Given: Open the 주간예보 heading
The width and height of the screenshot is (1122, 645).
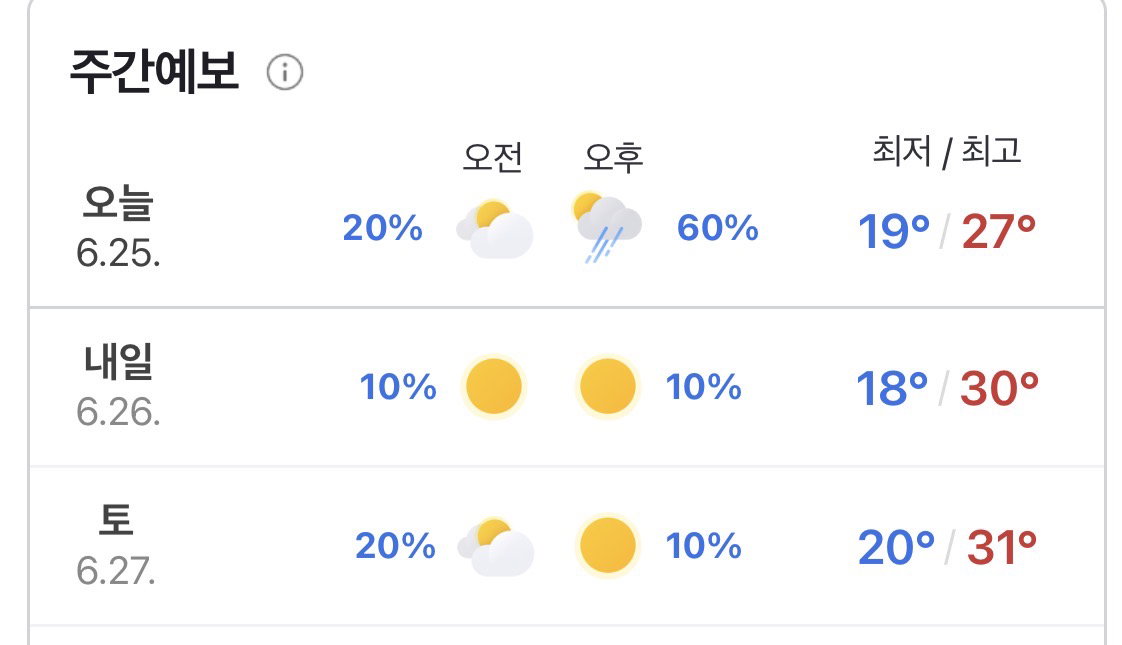Looking at the screenshot, I should (154, 72).
